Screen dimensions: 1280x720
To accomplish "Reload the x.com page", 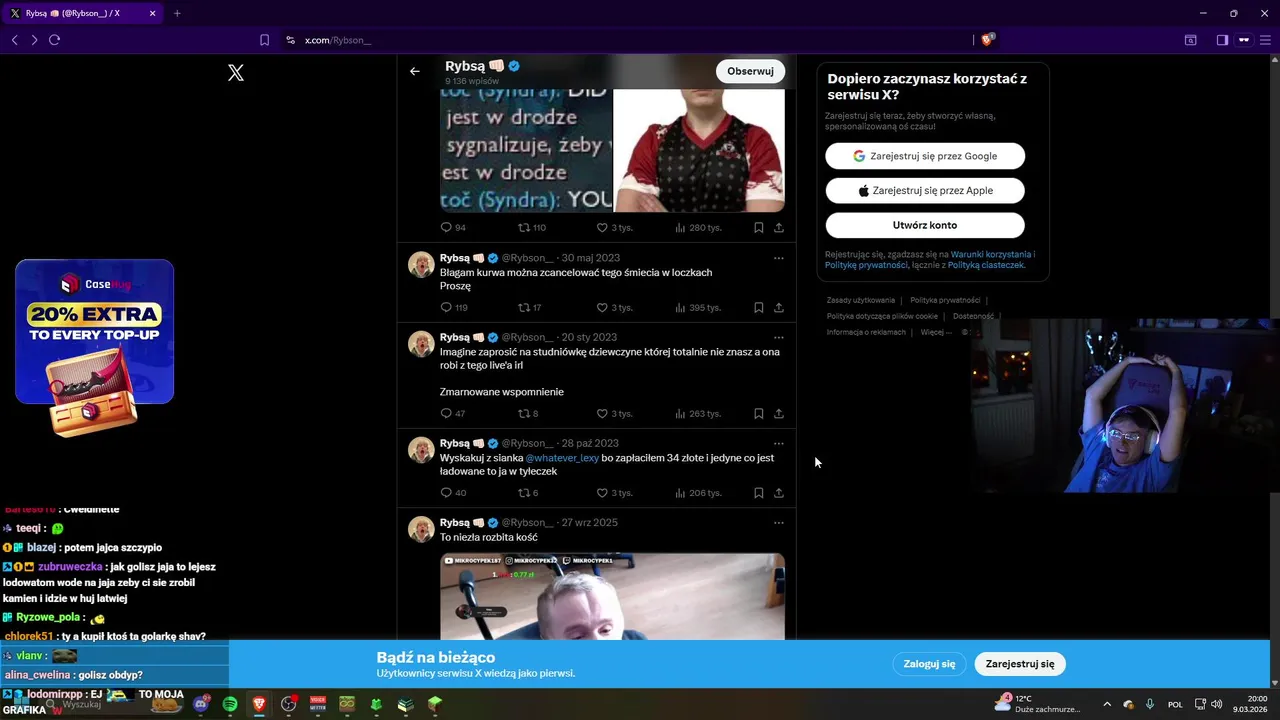I will point(55,40).
